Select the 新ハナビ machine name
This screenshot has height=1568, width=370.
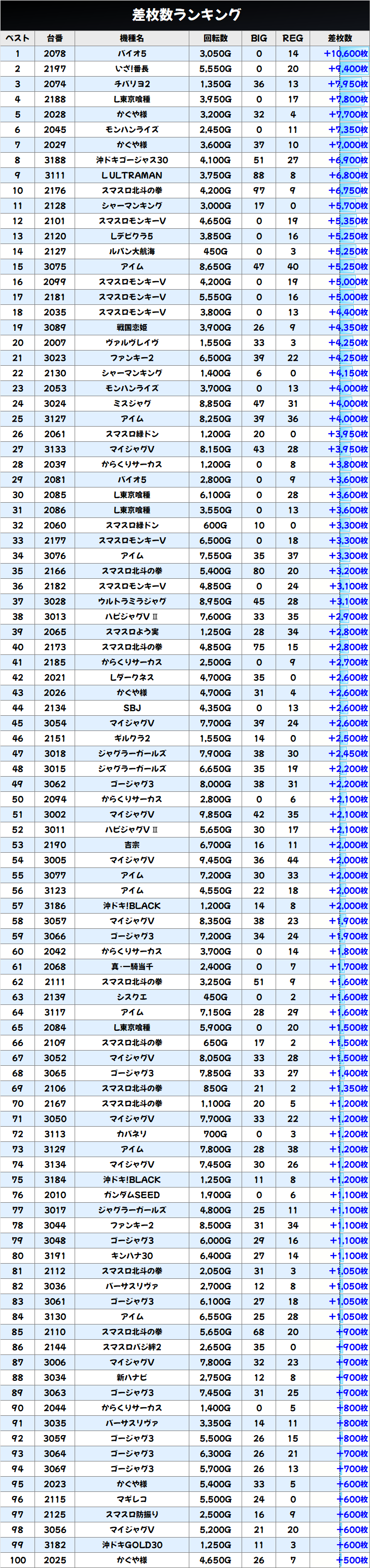(x=132, y=1377)
